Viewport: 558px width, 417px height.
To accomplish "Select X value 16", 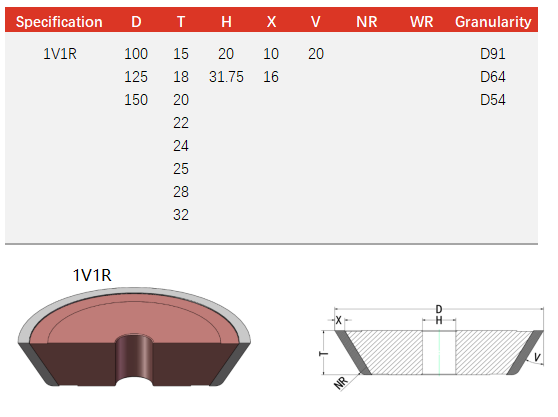I will tap(271, 77).
